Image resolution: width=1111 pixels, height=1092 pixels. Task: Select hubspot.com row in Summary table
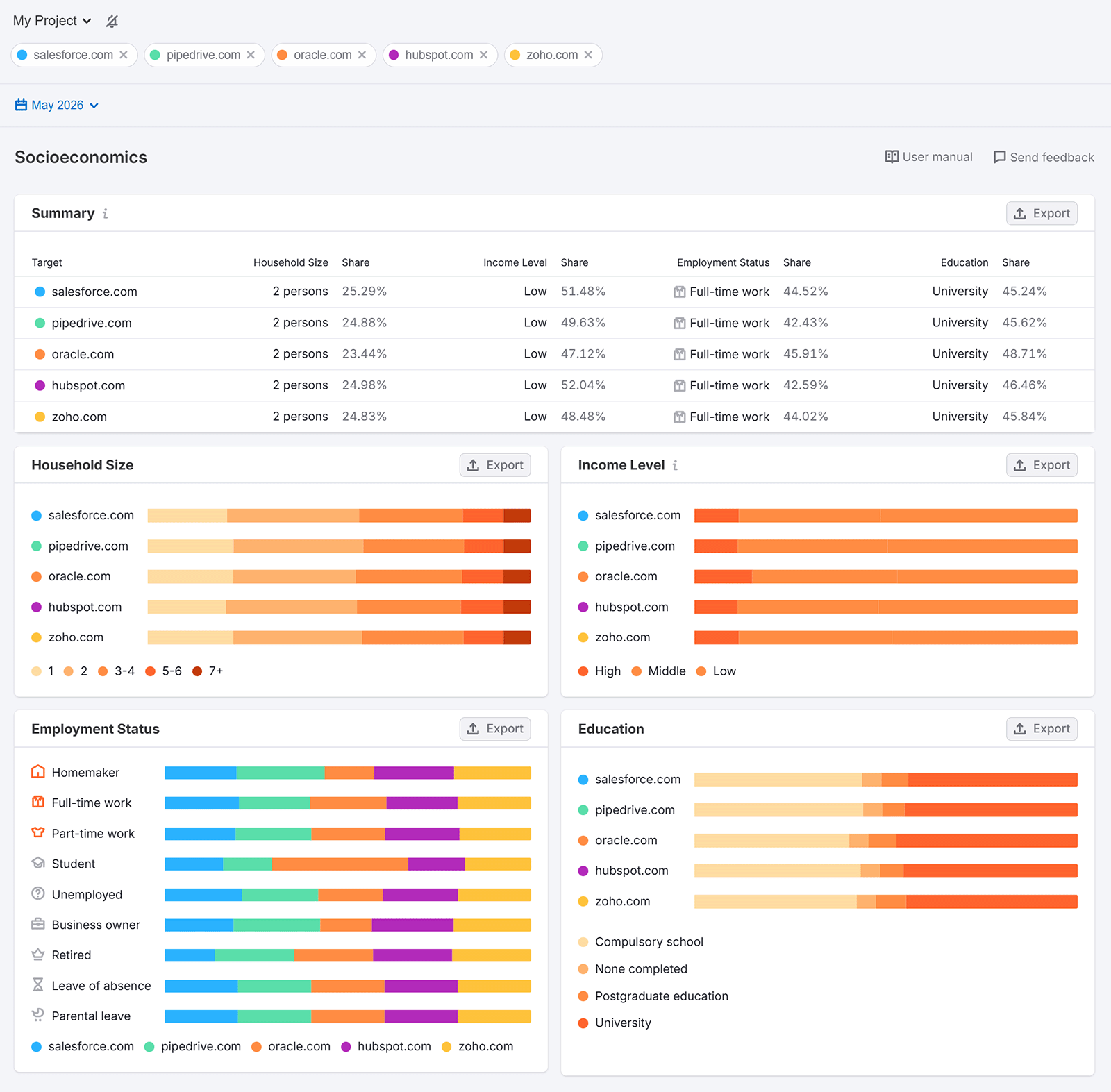[x=554, y=385]
